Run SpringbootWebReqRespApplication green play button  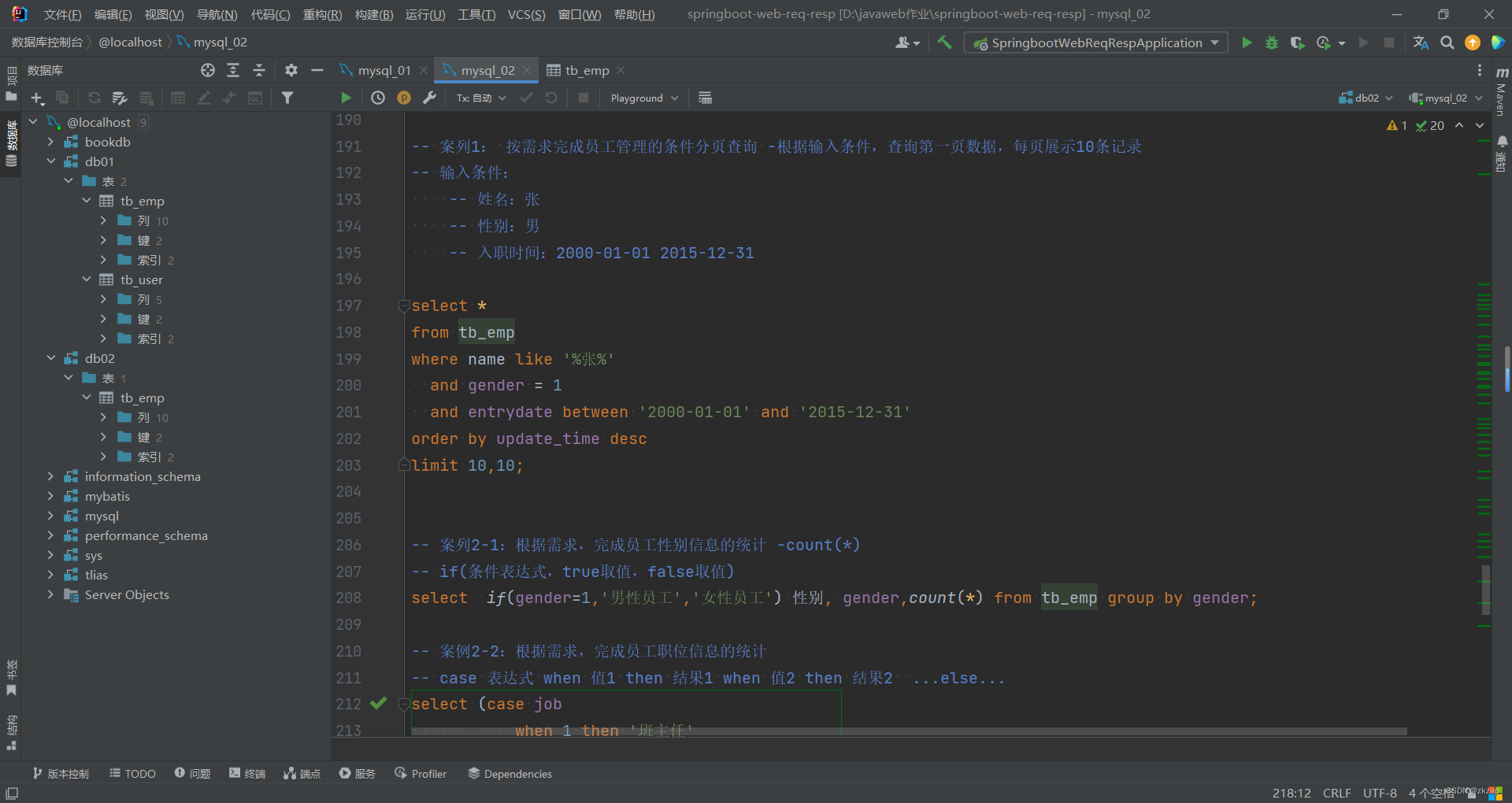click(x=1247, y=43)
